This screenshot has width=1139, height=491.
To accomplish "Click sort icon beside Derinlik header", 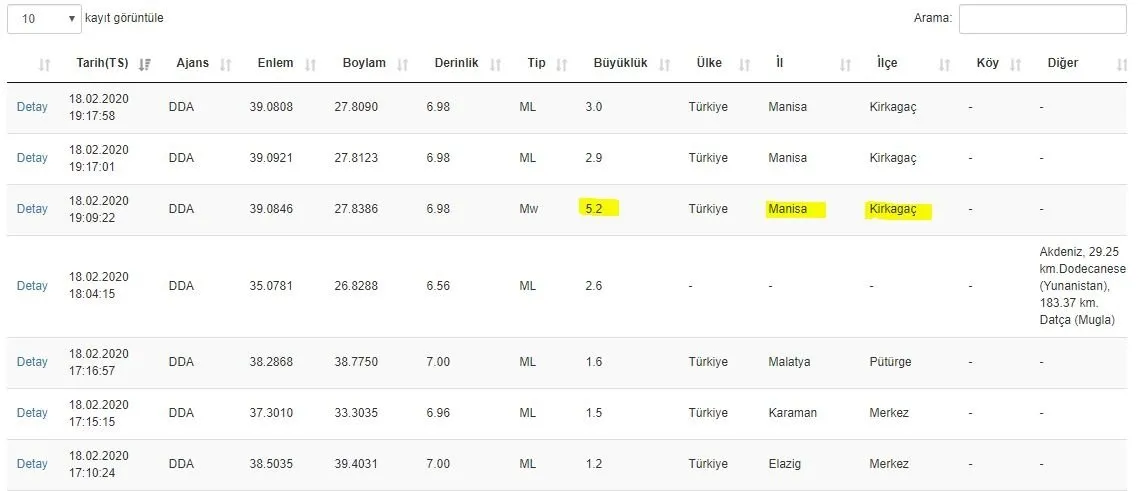I will click(495, 65).
